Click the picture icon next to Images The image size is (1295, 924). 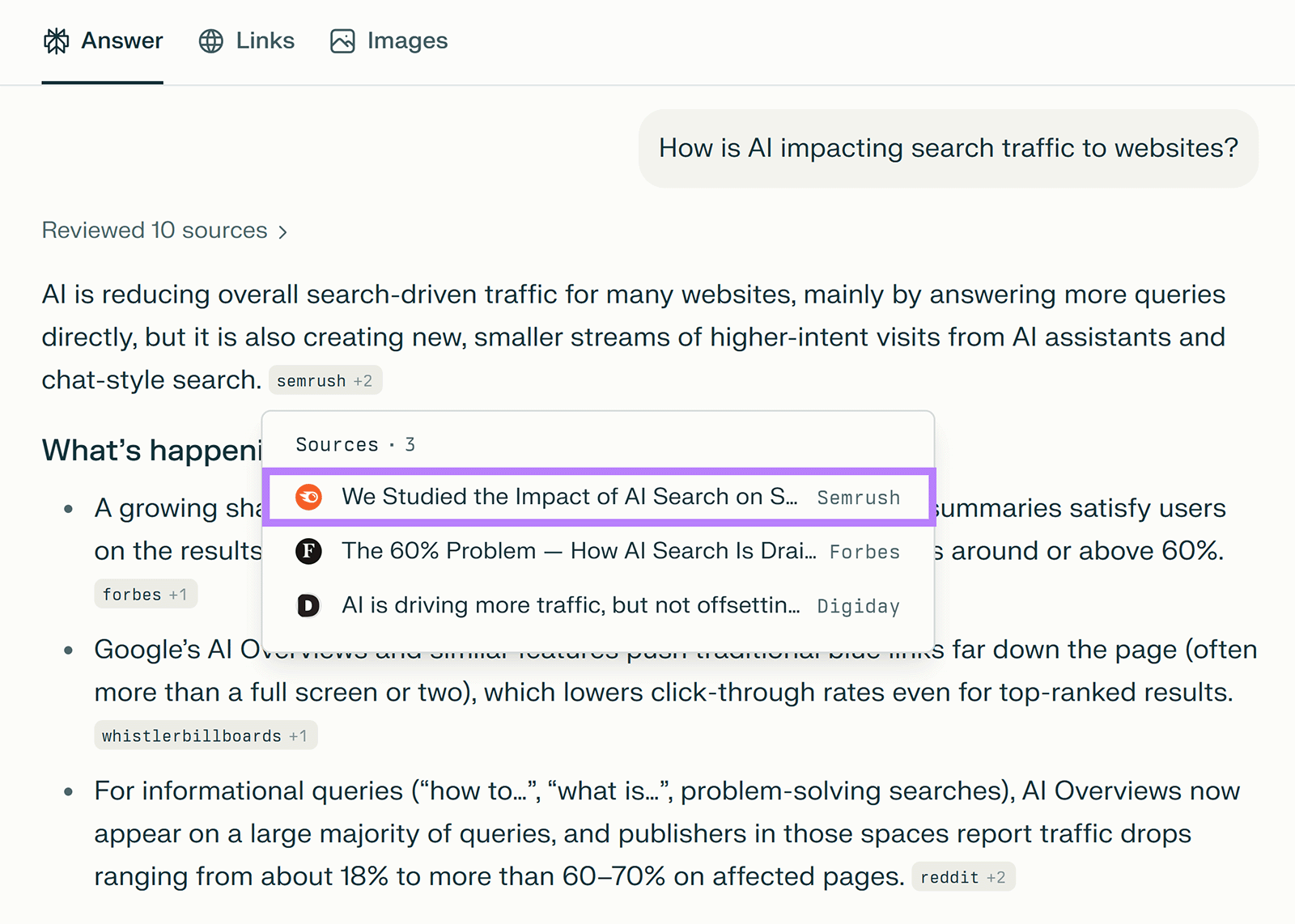pyautogui.click(x=342, y=40)
